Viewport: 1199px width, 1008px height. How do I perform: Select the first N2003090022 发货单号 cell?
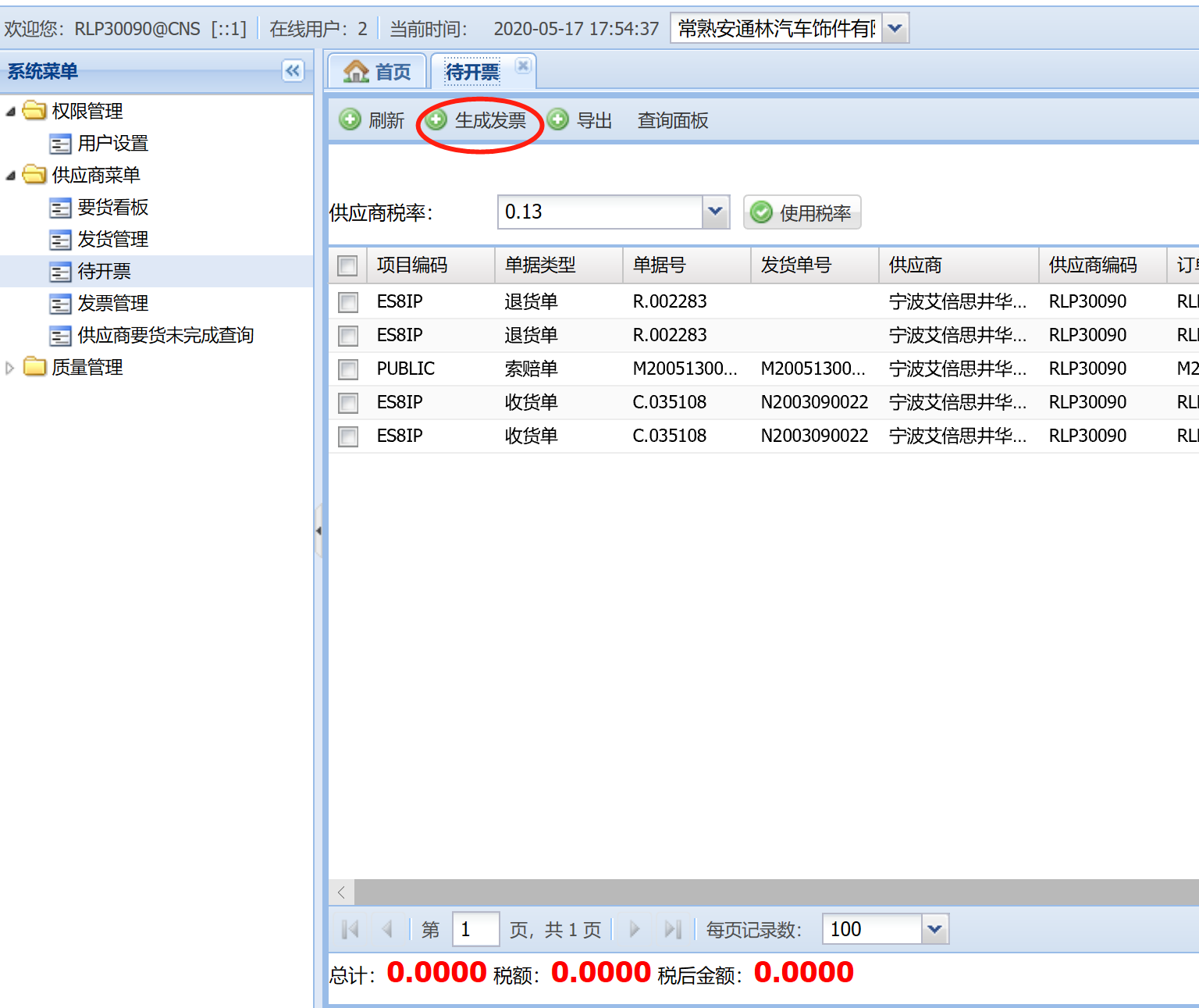[x=814, y=402]
